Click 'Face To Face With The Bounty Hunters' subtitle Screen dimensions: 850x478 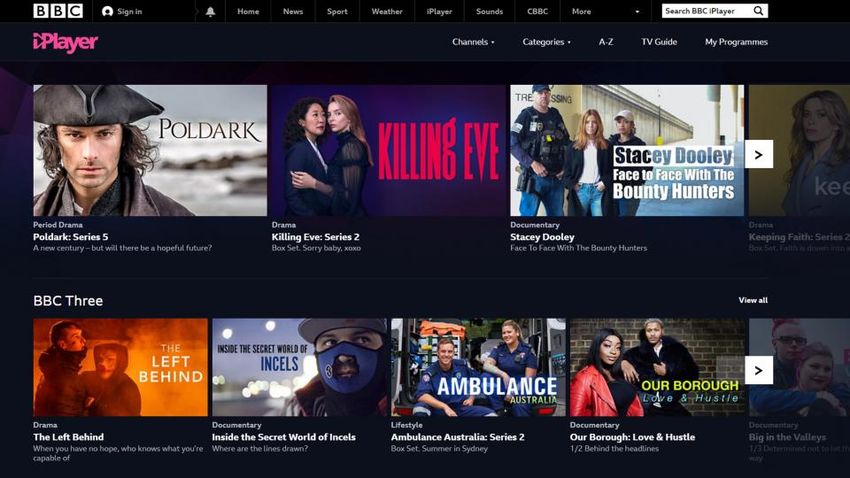[578, 248]
